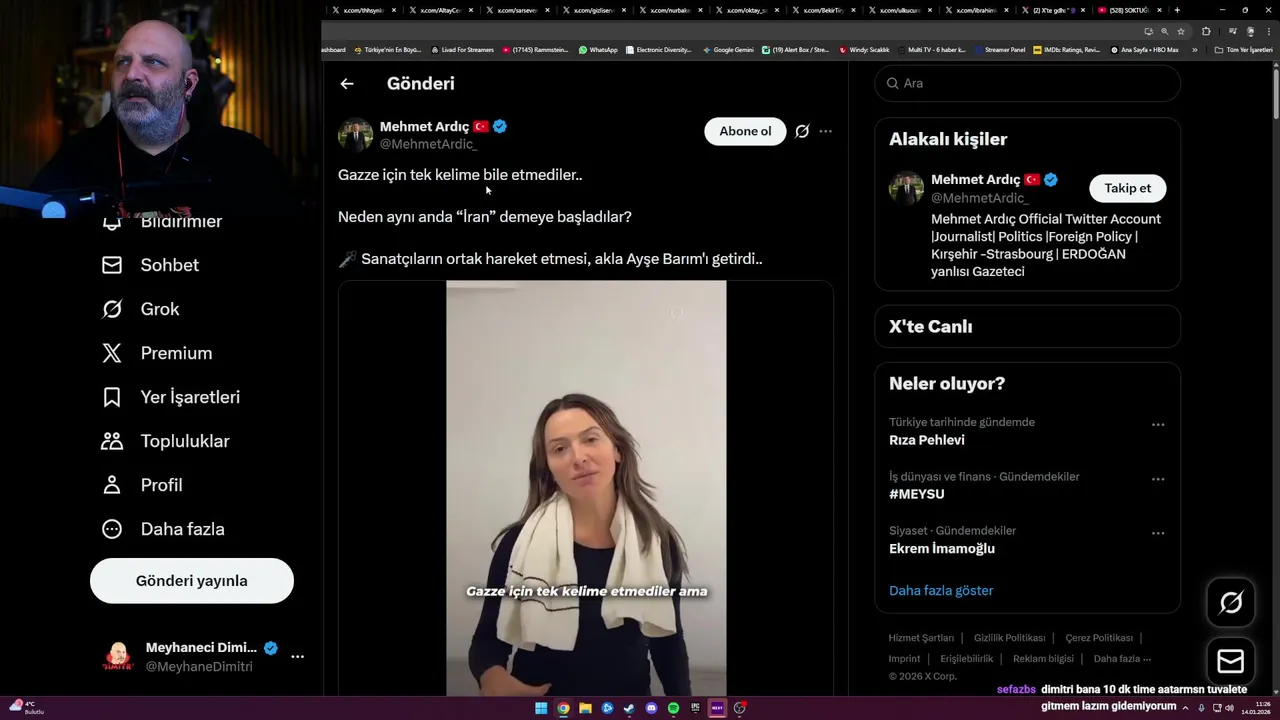Viewport: 1280px width, 720px height.
Task: Open Premium in the left sidebar
Action: click(x=157, y=353)
